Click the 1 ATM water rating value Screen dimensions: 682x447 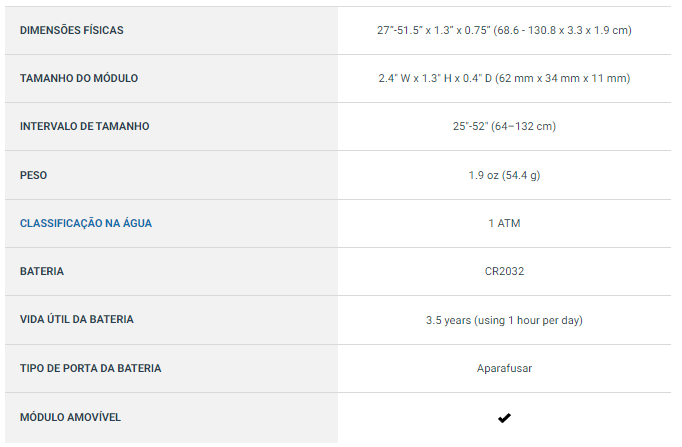504,223
